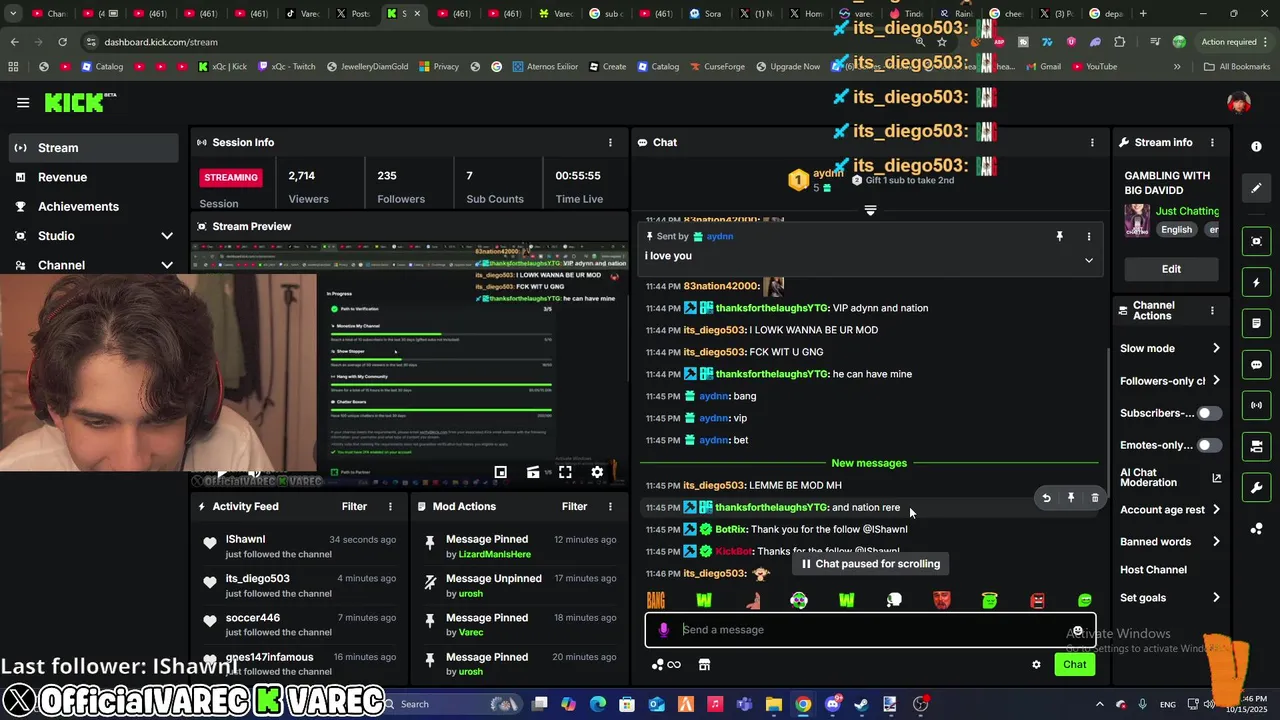Open LizardManIsHere link in Mod Actions

point(494,554)
